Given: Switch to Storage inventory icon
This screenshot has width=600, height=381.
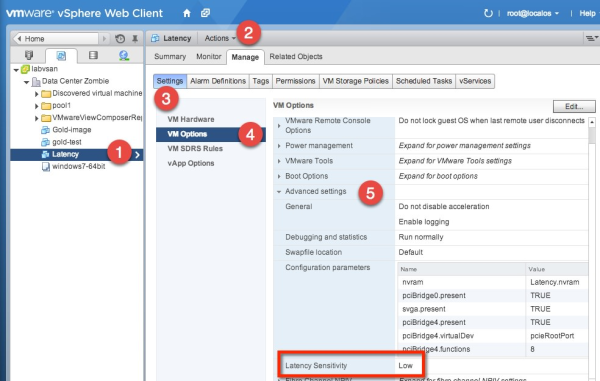Looking at the screenshot, I should 93,56.
